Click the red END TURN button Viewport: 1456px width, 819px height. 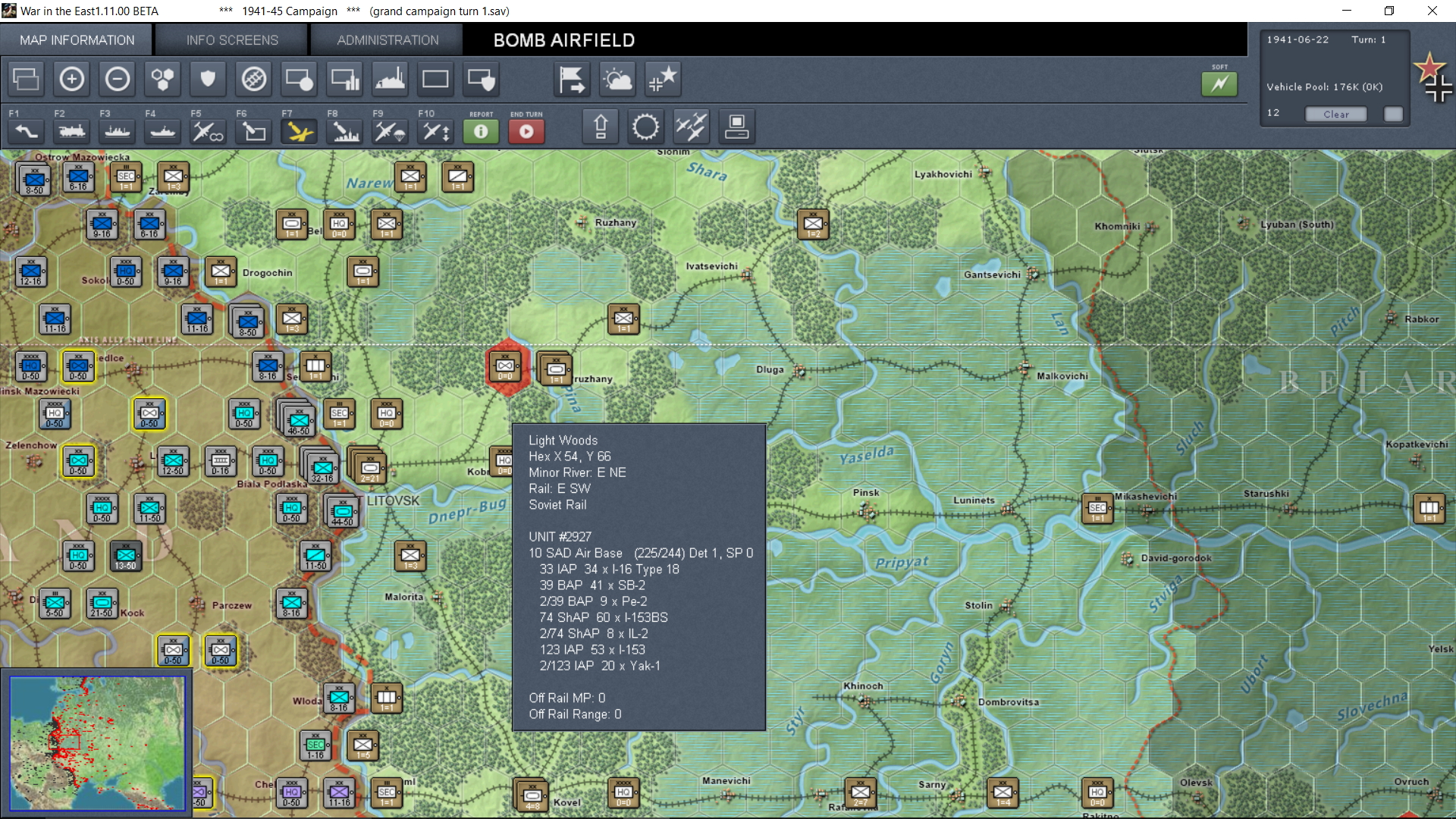coord(526,131)
